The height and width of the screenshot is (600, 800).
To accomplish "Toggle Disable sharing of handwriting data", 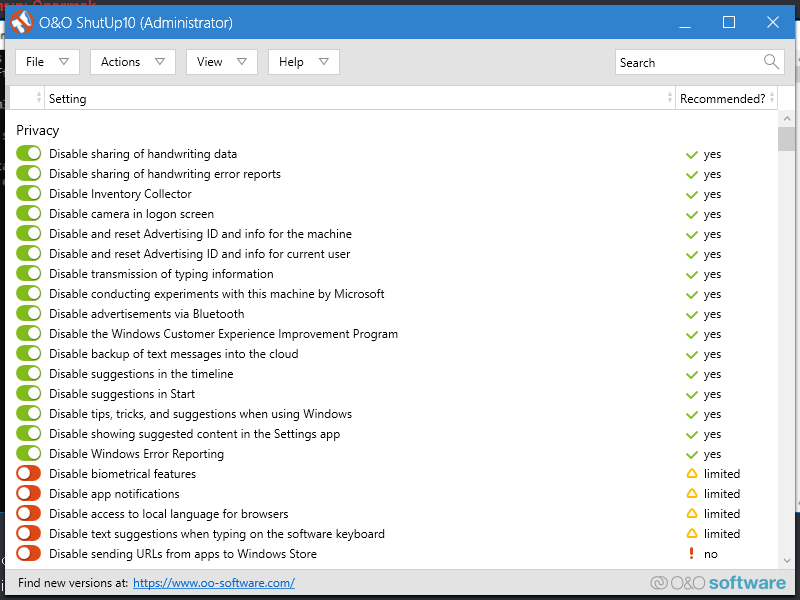I will point(29,153).
